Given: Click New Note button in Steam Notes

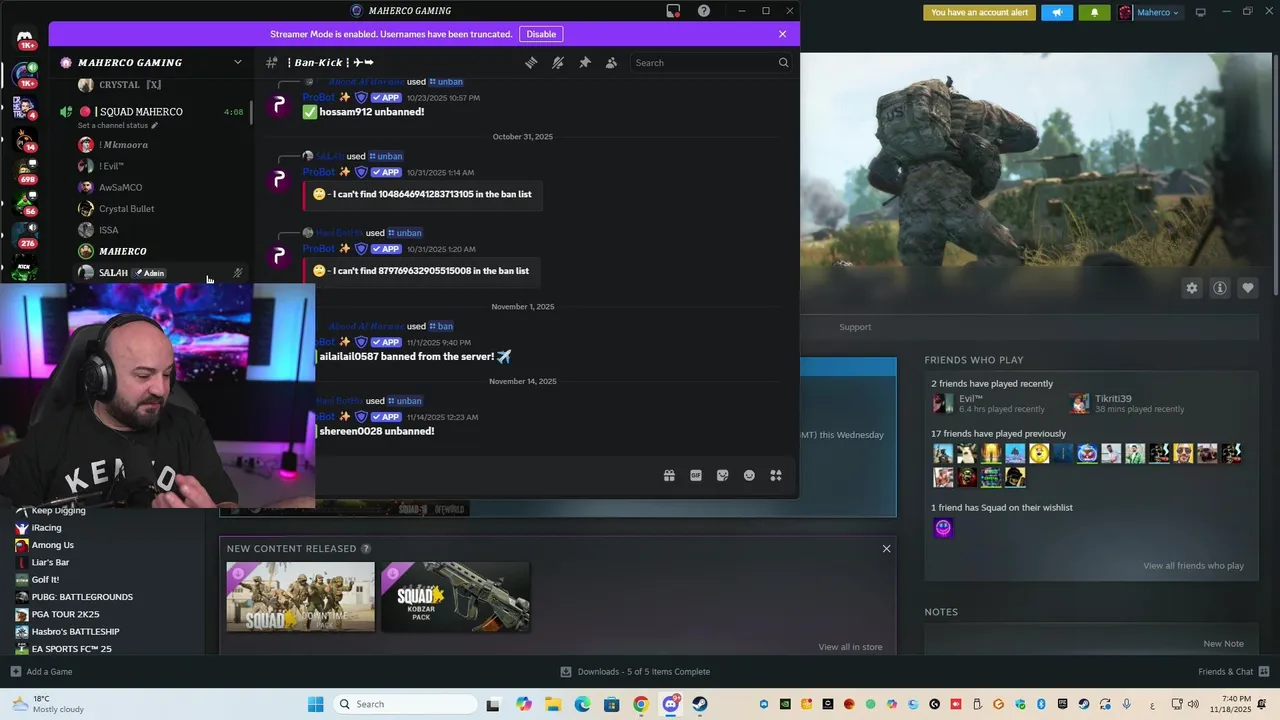Looking at the screenshot, I should coord(1223,644).
